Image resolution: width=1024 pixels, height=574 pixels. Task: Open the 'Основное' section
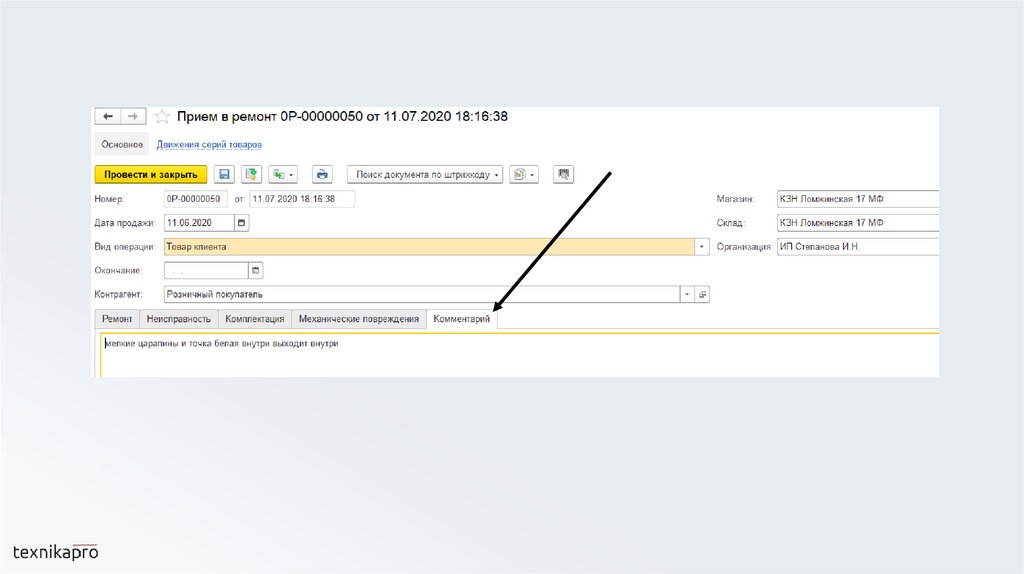pyautogui.click(x=122, y=144)
